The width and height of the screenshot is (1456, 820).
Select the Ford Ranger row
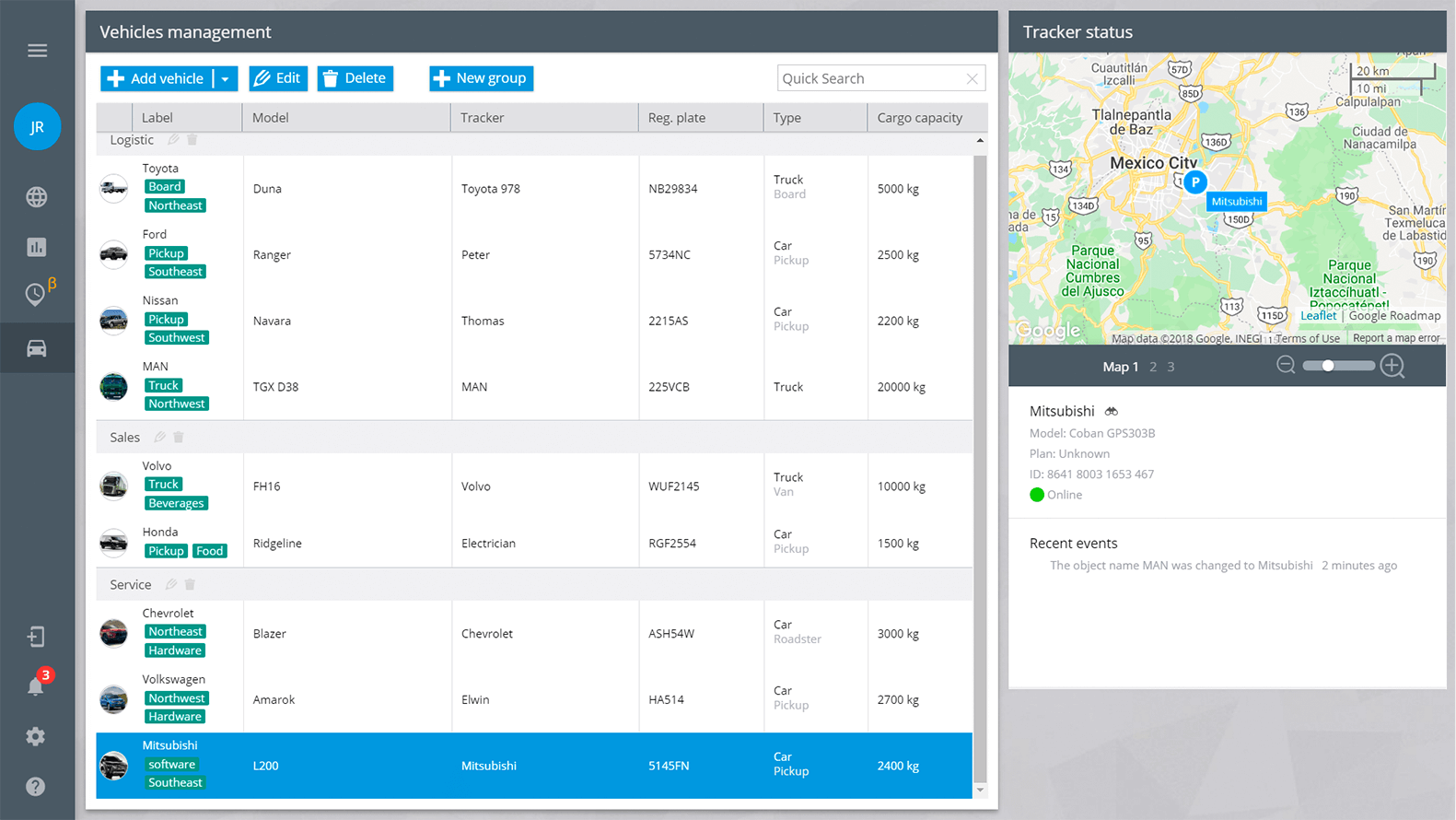pyautogui.click(x=534, y=254)
